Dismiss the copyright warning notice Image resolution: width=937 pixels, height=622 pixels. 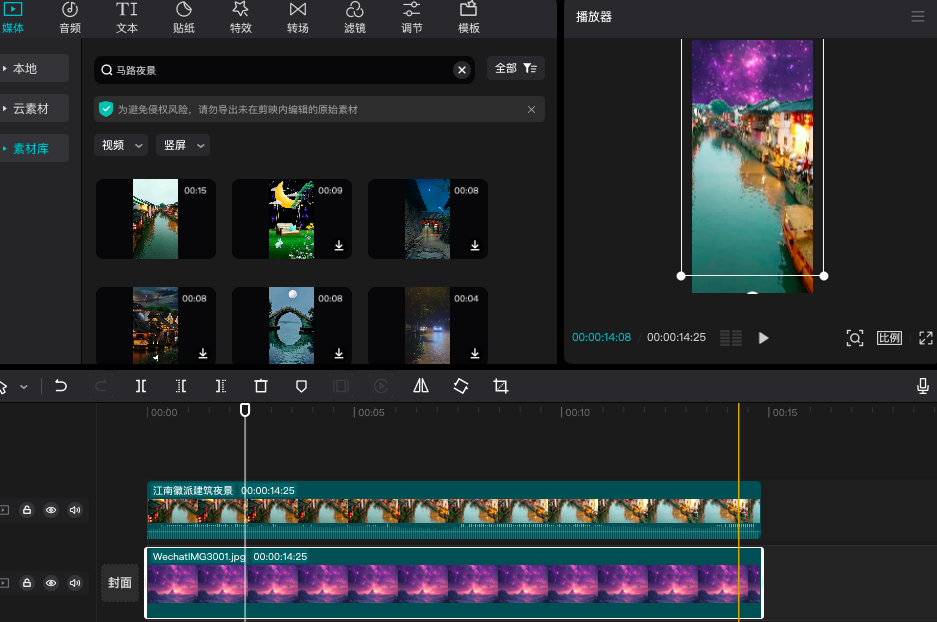pyautogui.click(x=531, y=109)
